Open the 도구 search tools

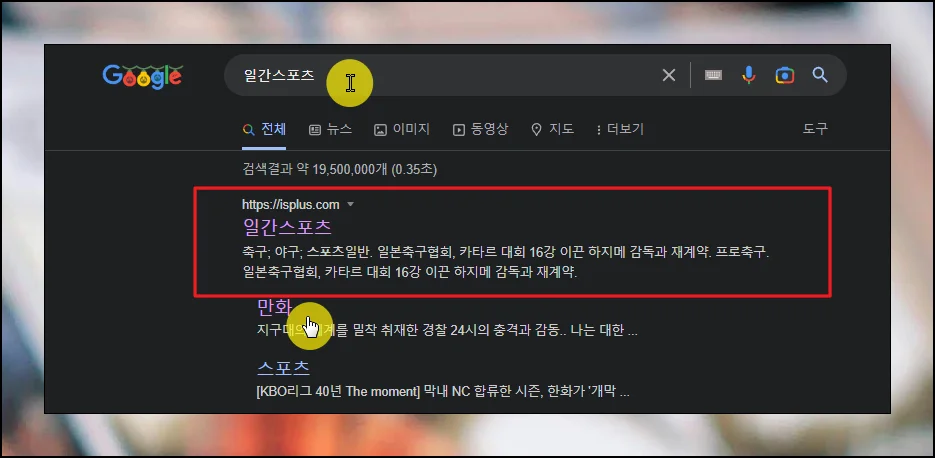click(815, 129)
